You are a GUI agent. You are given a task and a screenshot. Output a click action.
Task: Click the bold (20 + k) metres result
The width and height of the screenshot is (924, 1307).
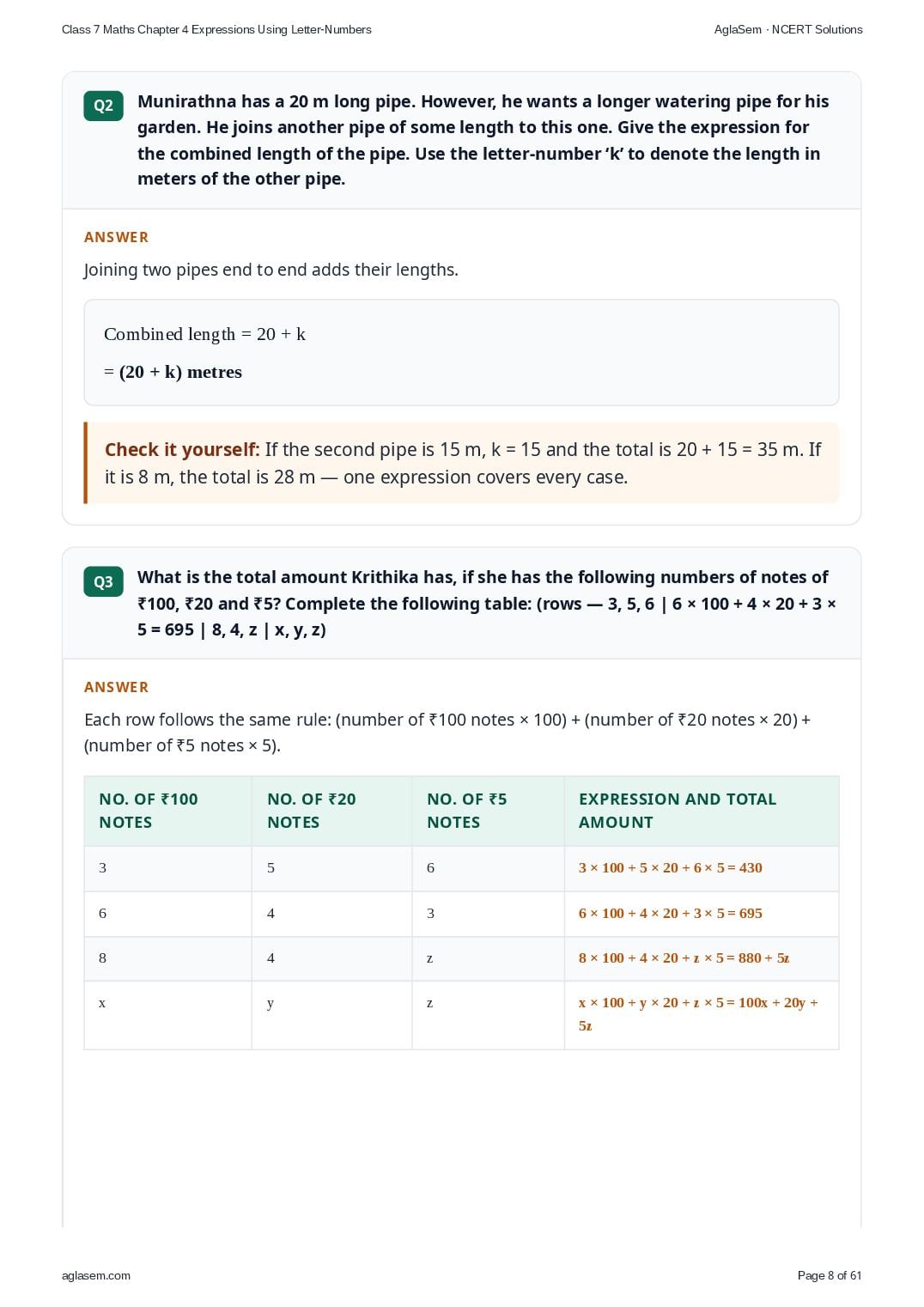point(180,372)
